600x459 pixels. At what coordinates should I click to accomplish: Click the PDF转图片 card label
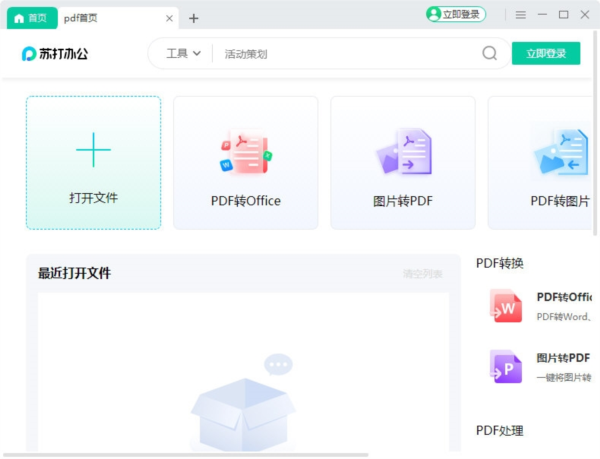click(x=560, y=201)
